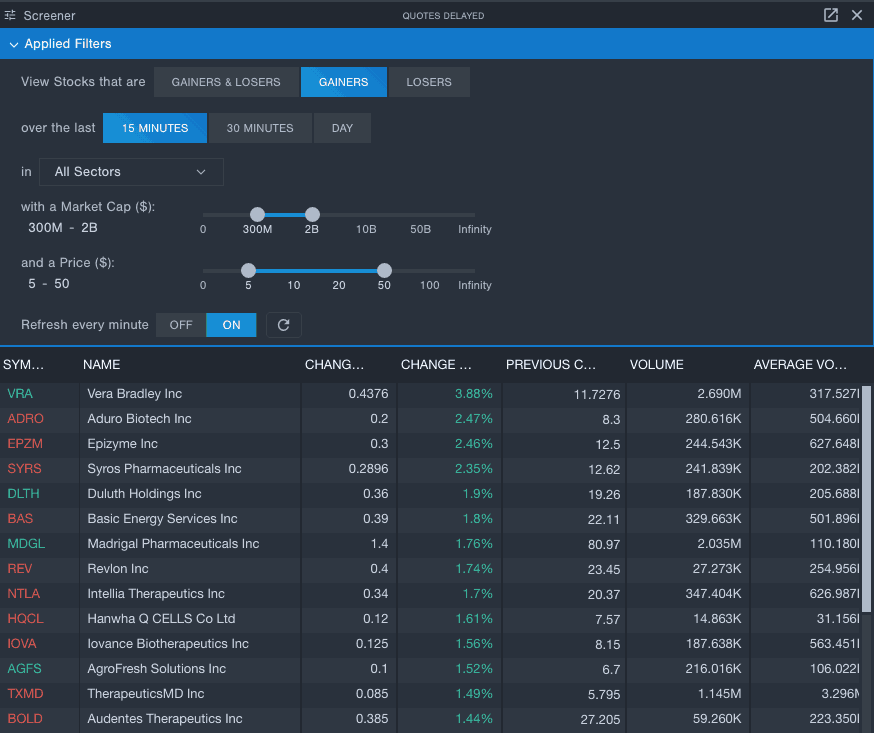This screenshot has width=874, height=733.
Task: Click the screener settings sliders icon
Action: point(11,15)
